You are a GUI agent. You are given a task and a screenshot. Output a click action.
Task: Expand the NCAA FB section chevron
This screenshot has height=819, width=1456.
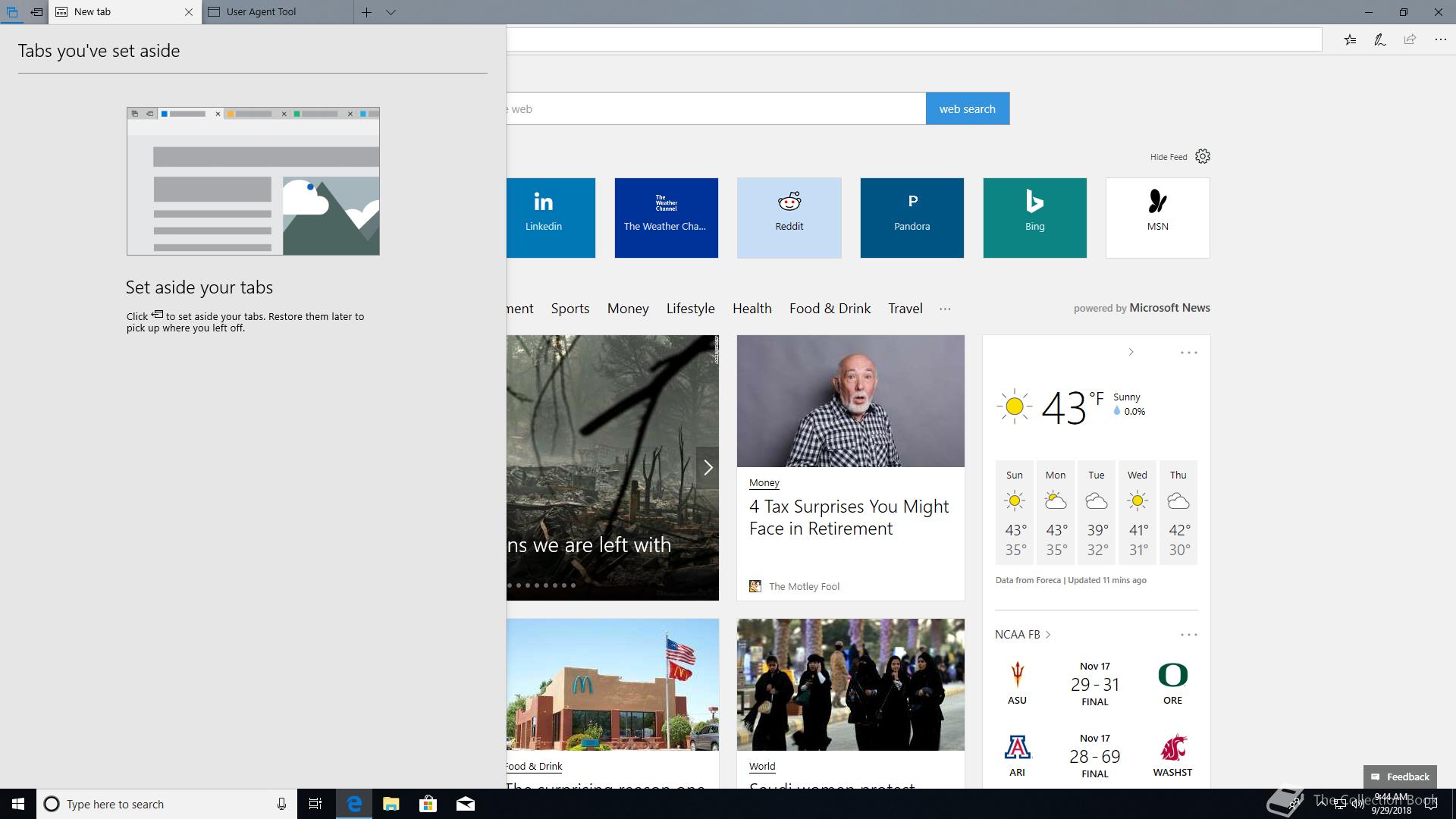tap(1048, 635)
